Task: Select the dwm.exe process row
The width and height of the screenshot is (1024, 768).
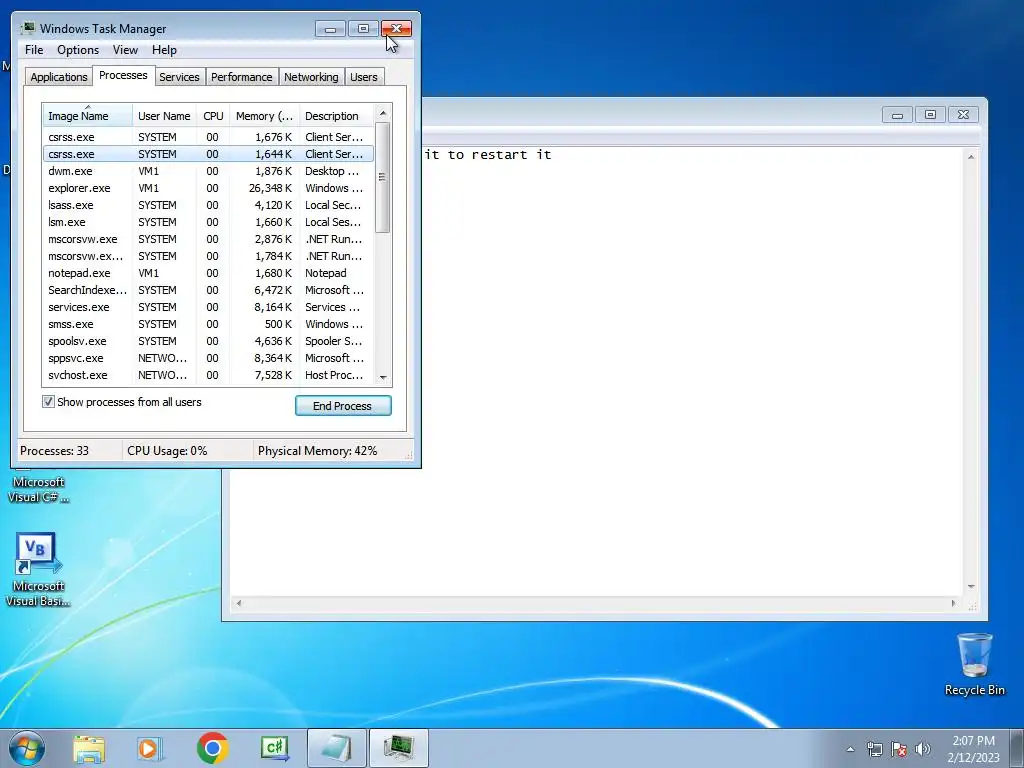Action: pos(208,171)
